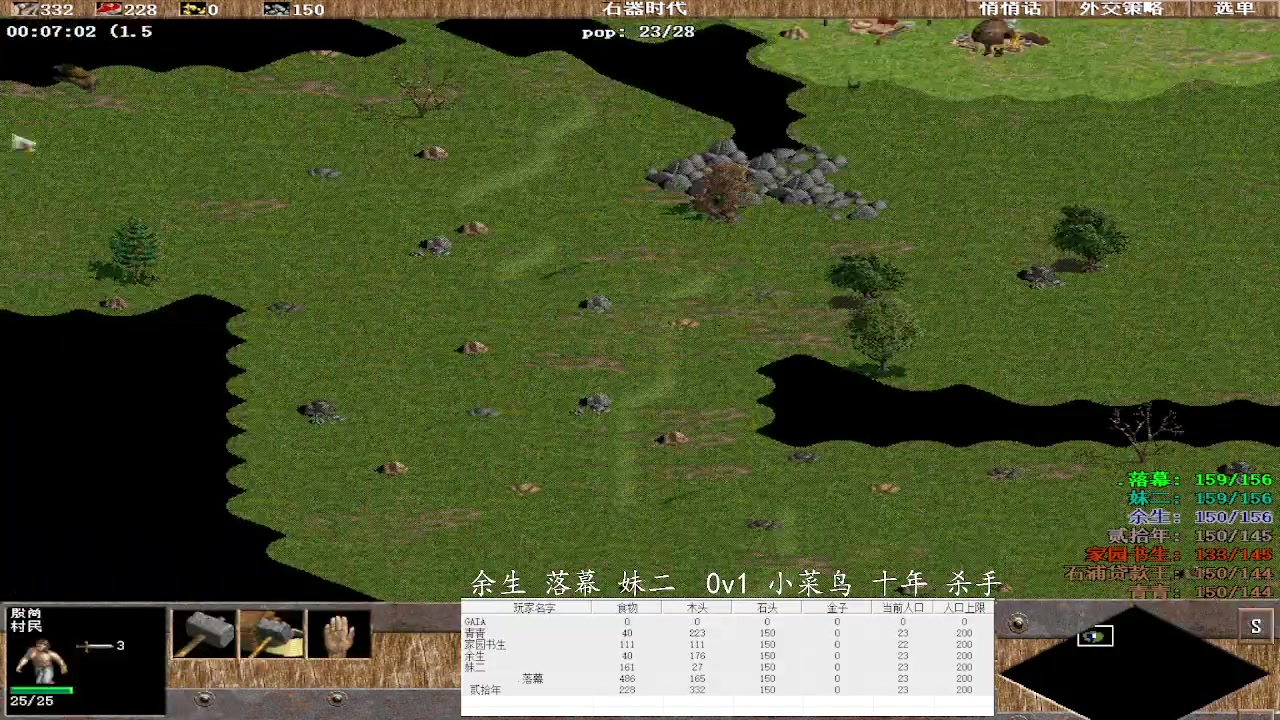
Task: Click the minimap viewport rectangle
Action: point(1095,636)
